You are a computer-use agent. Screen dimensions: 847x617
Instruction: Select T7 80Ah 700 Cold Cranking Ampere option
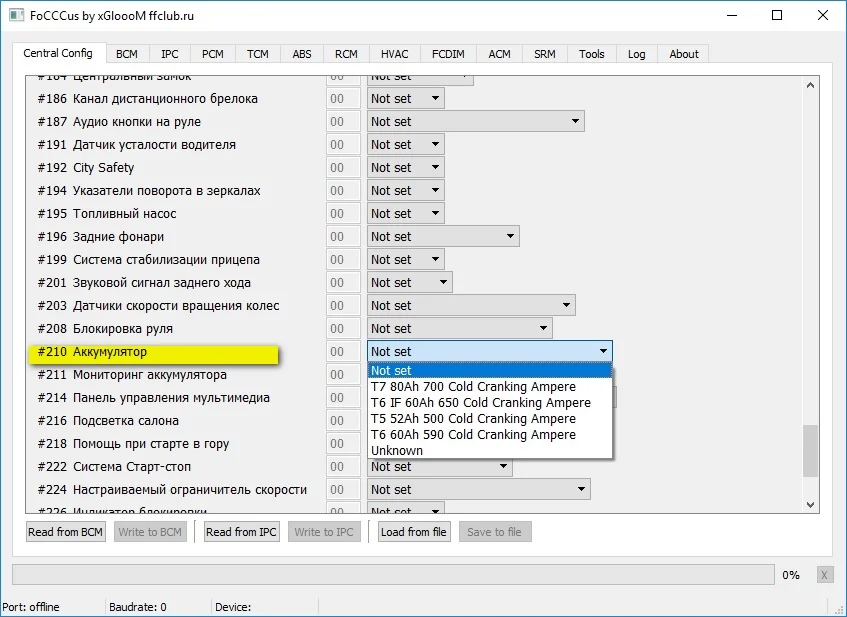[x=473, y=387]
